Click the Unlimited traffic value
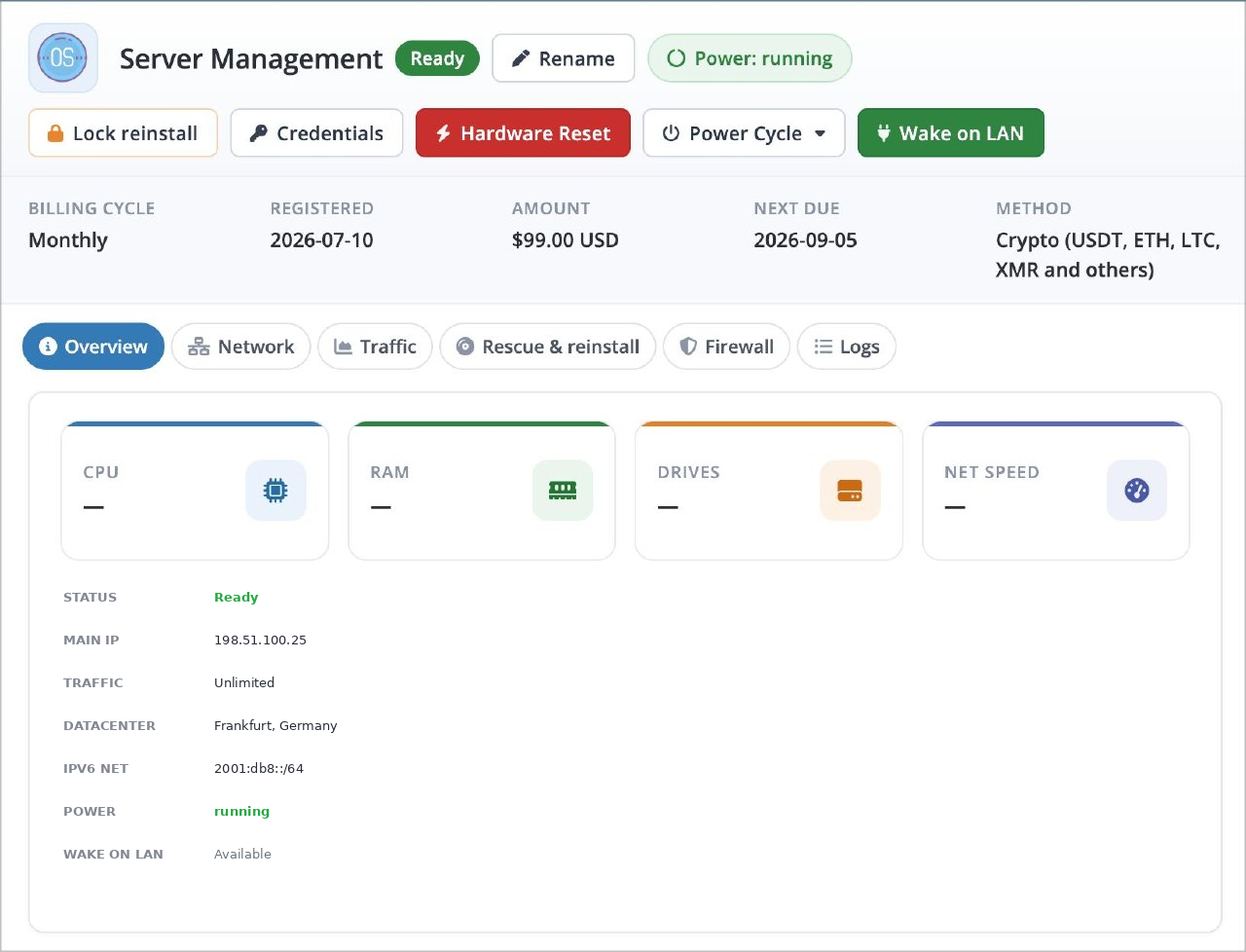1246x952 pixels. [244, 683]
